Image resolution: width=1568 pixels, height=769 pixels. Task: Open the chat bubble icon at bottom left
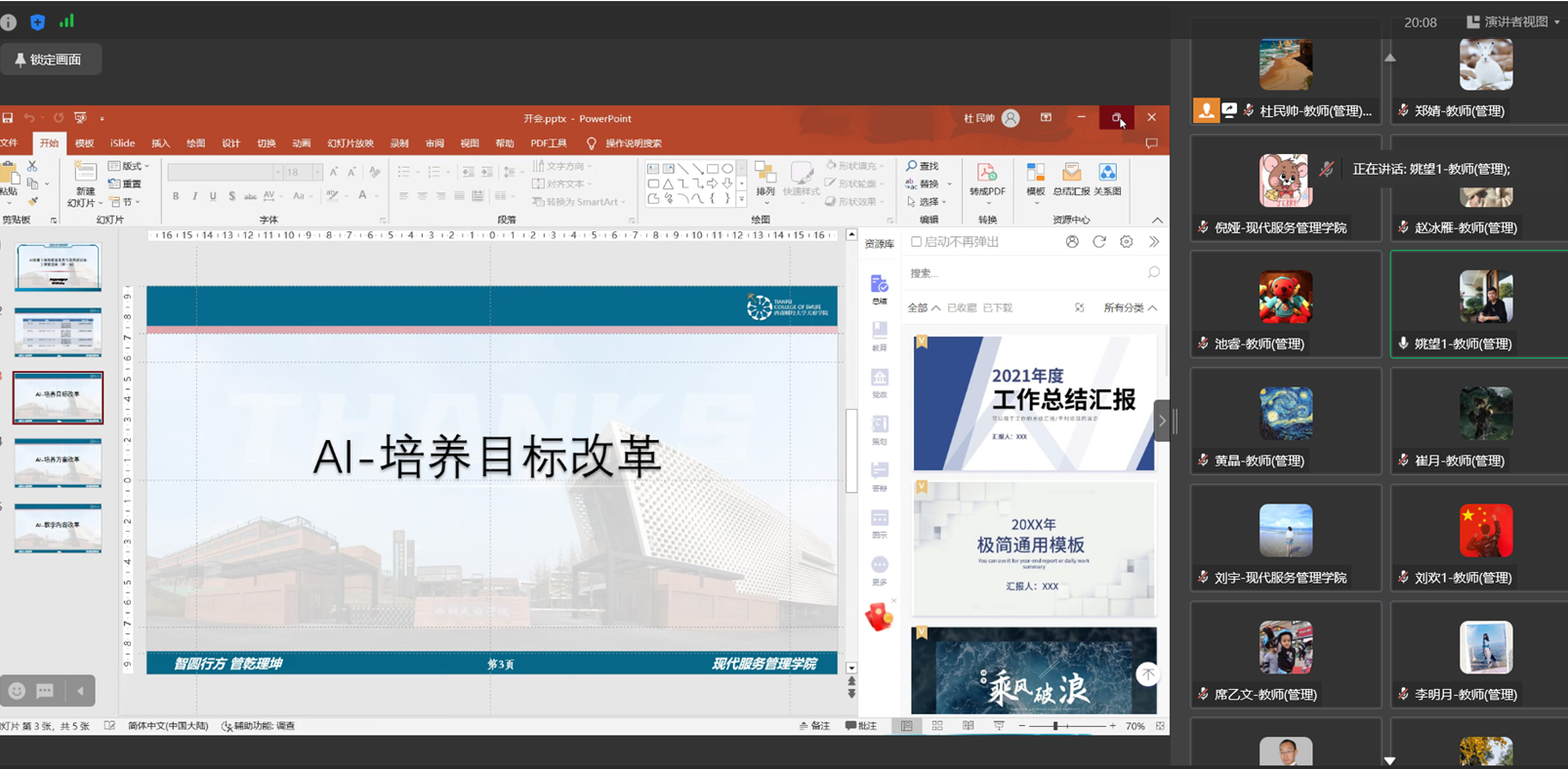tap(45, 691)
